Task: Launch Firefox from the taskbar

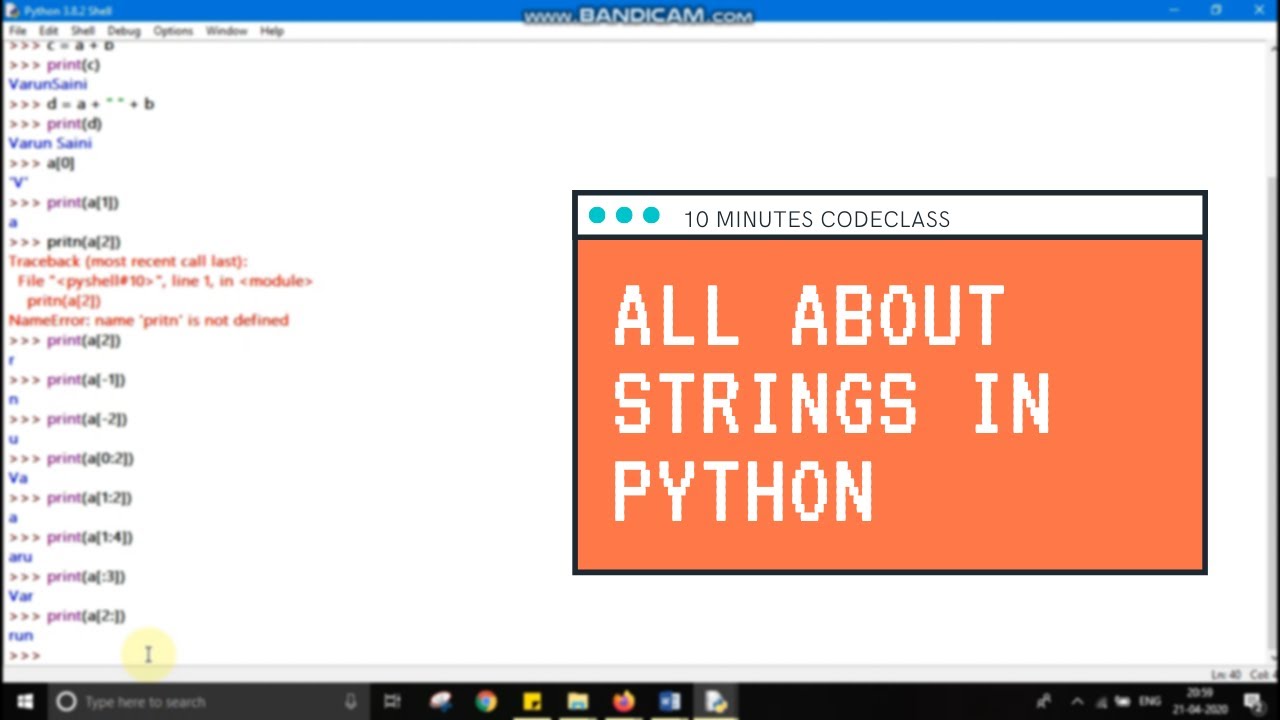Action: (623, 702)
